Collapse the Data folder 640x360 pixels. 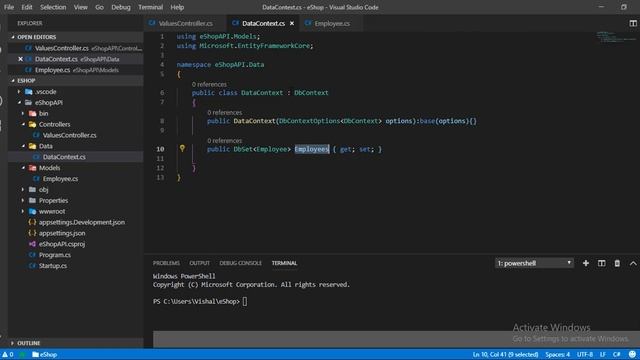(x=23, y=146)
